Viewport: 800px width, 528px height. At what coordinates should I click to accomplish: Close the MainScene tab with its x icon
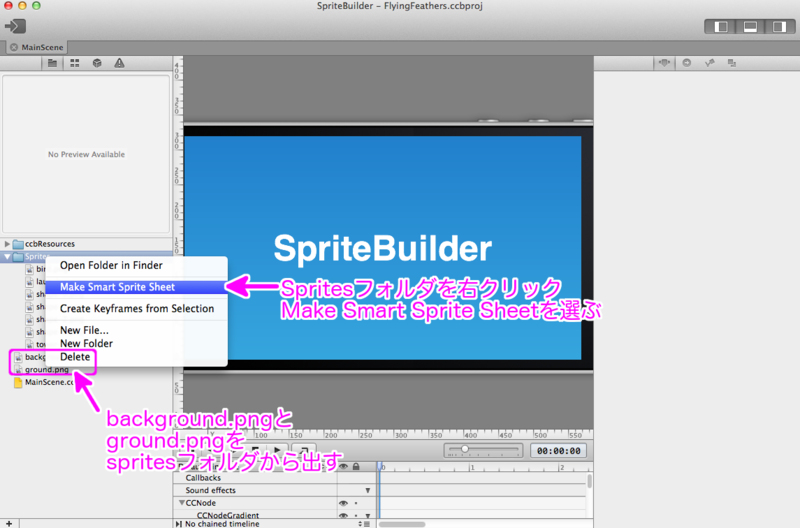[x=14, y=47]
